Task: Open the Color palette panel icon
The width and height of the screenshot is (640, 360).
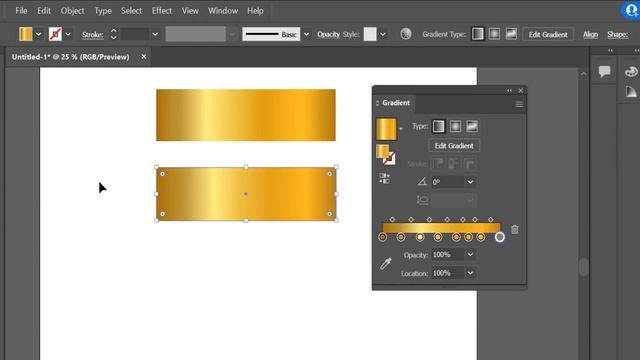Action: coord(631,71)
